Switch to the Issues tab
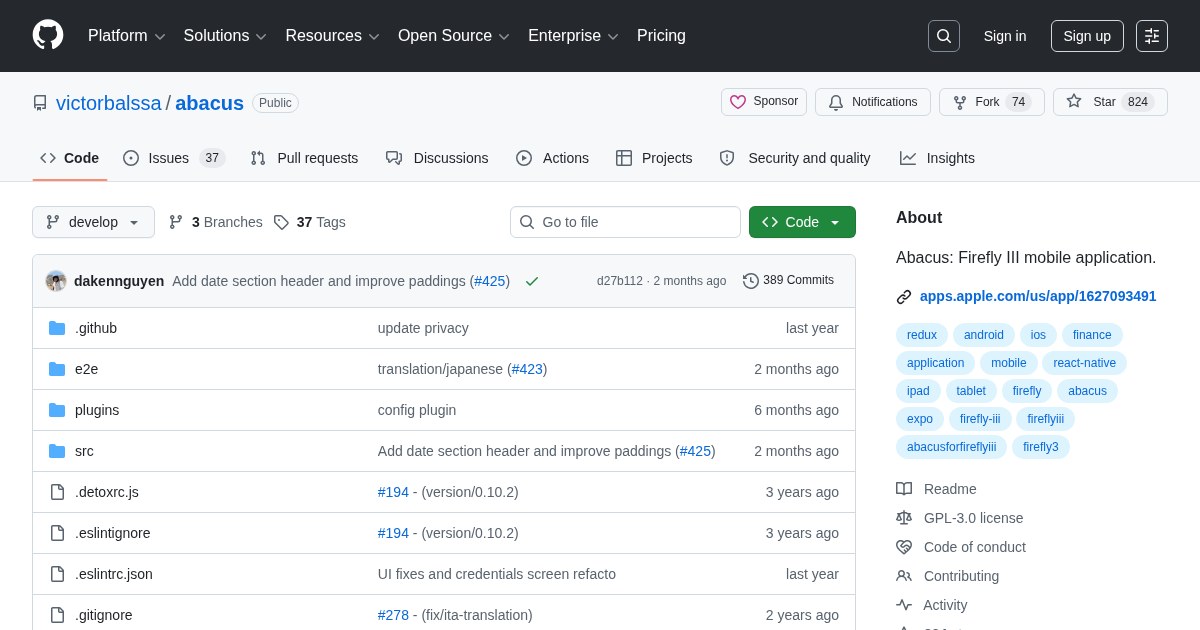The image size is (1200, 630). 174,158
